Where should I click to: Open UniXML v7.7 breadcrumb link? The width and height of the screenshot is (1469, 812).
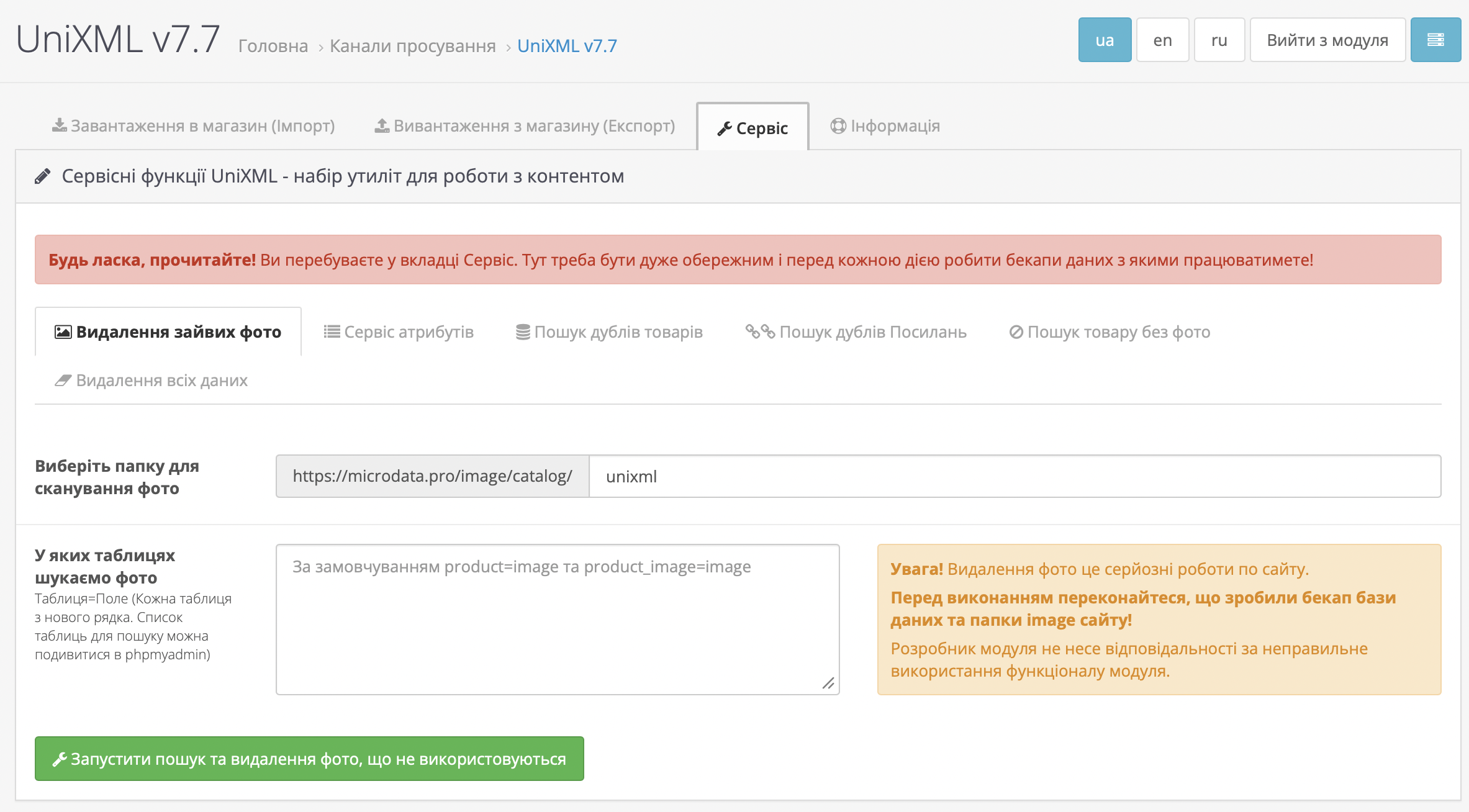[567, 46]
